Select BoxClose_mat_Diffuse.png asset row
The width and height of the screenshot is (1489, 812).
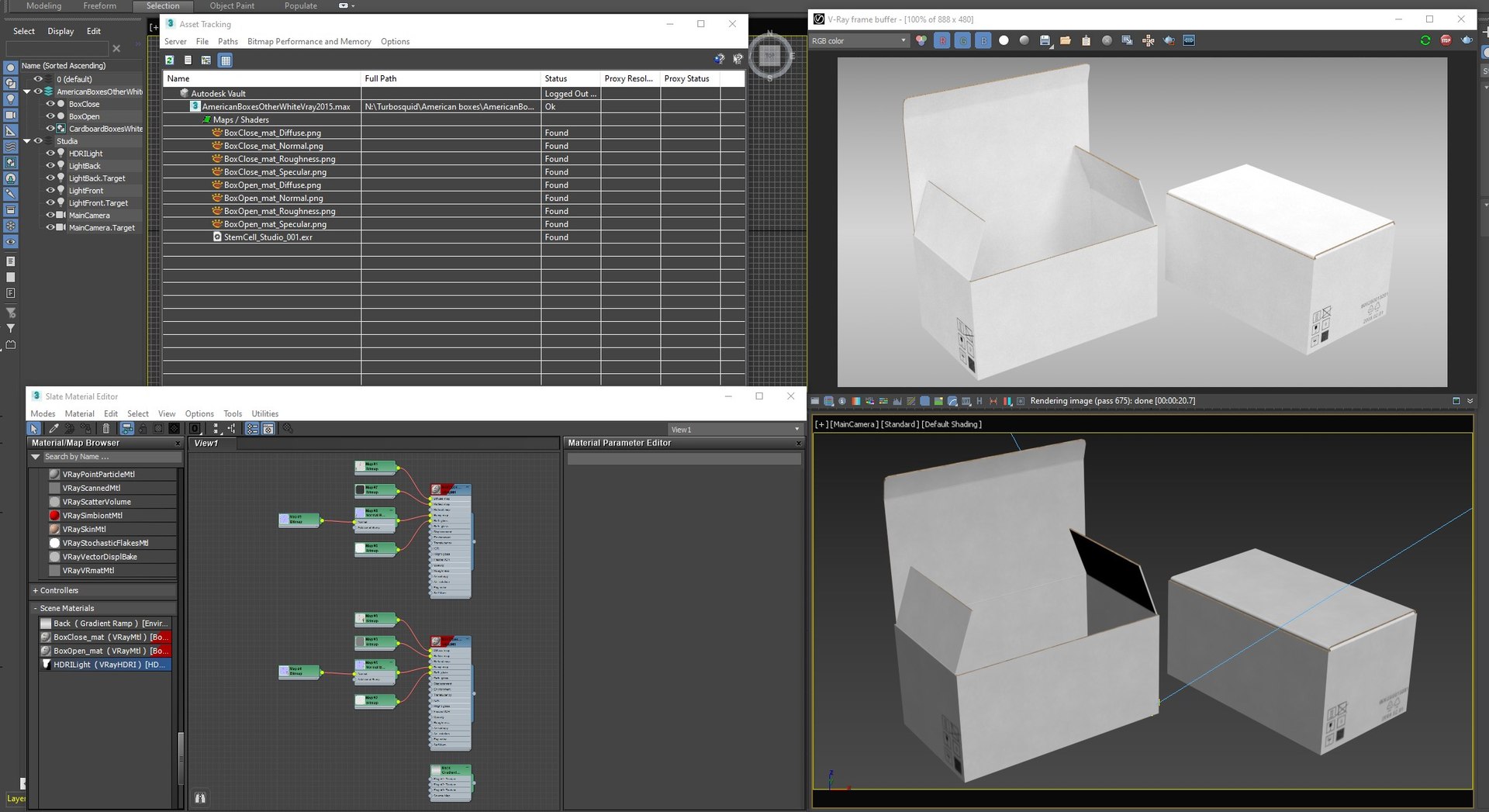[454, 133]
